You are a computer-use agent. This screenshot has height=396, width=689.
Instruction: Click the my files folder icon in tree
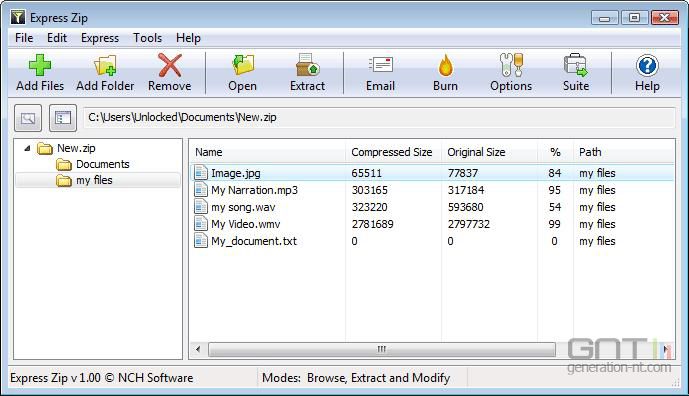(x=64, y=180)
